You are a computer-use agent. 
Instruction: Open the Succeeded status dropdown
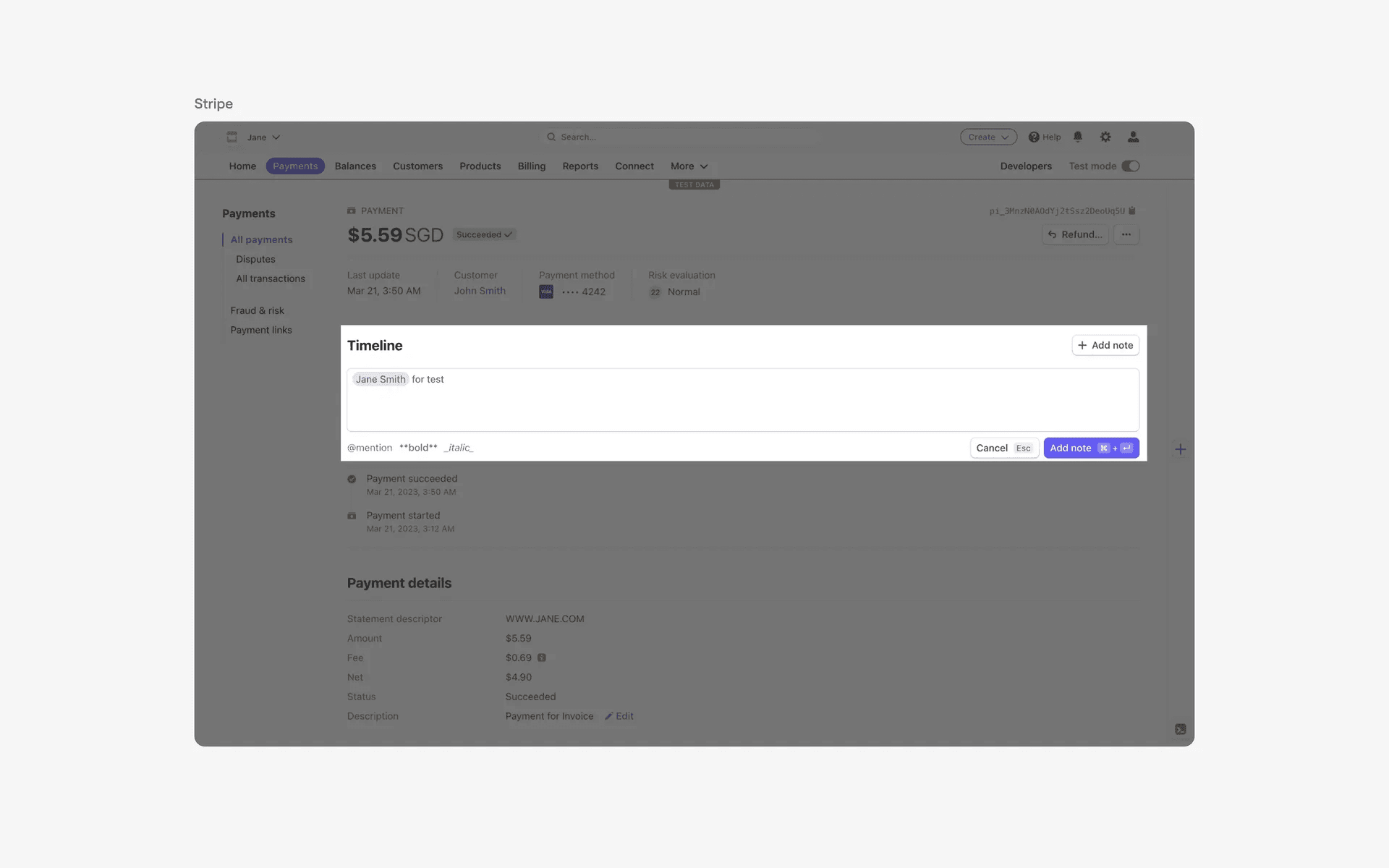(484, 234)
